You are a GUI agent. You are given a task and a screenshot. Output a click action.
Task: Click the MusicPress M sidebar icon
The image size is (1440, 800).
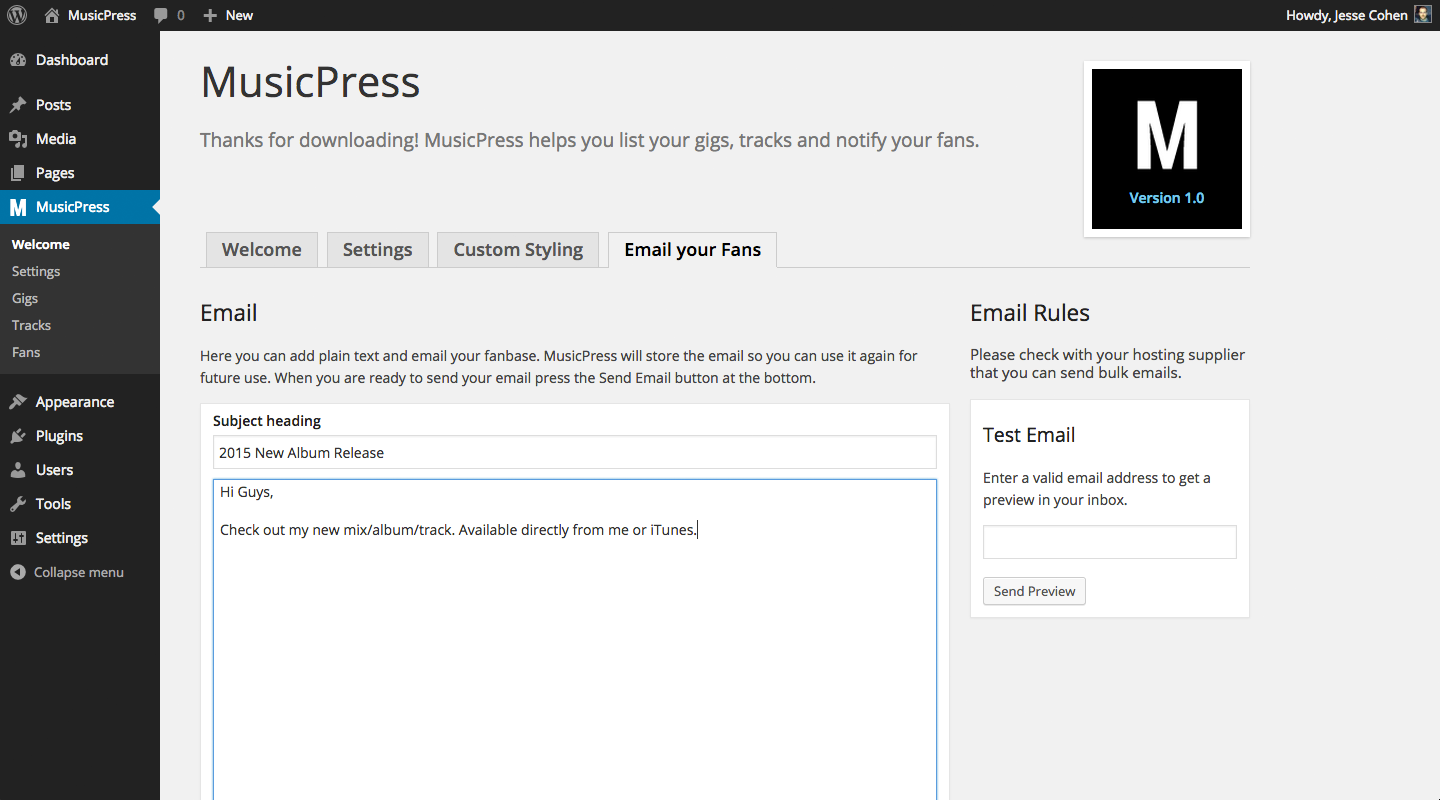(18, 207)
